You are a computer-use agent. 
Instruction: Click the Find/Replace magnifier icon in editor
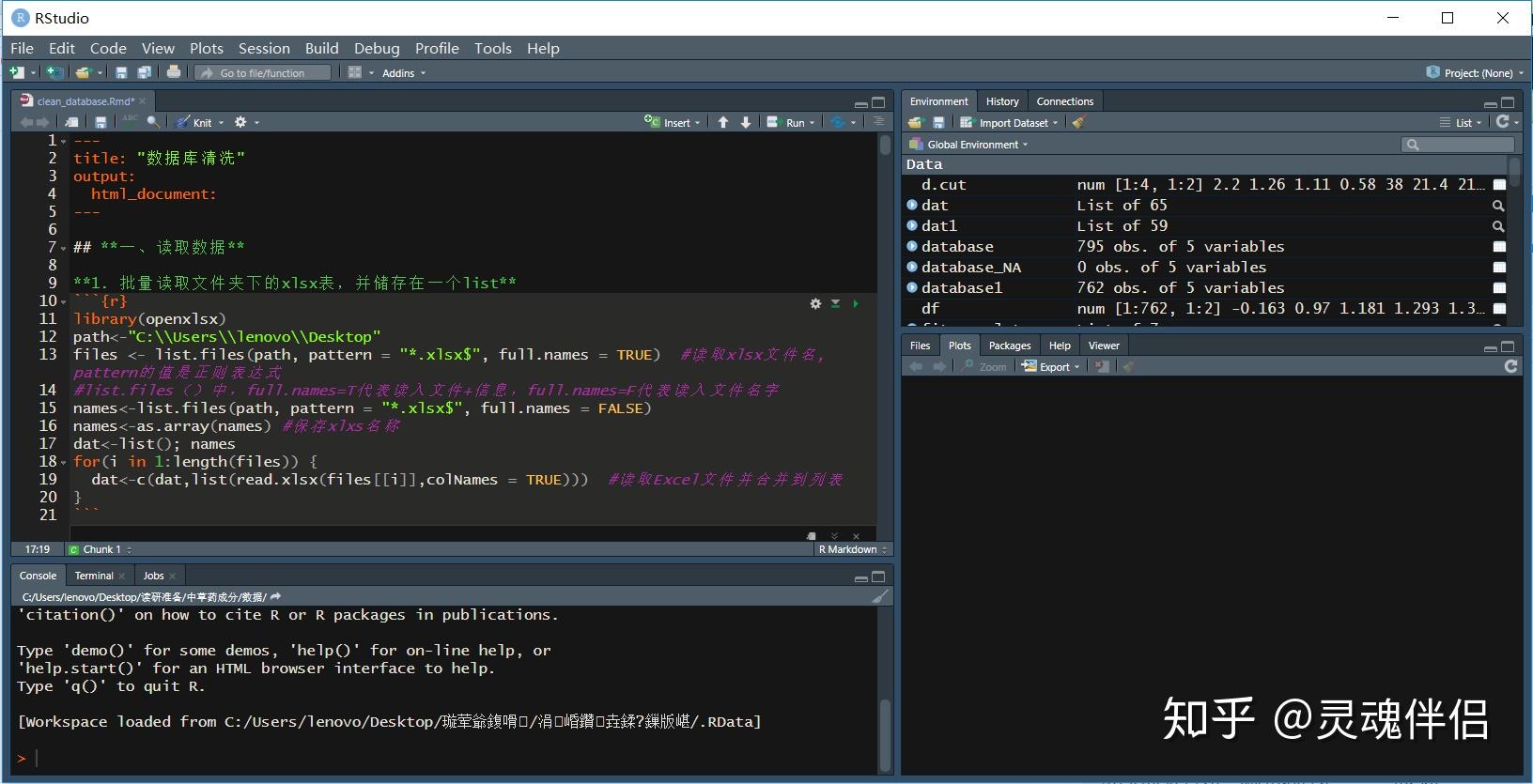point(153,122)
